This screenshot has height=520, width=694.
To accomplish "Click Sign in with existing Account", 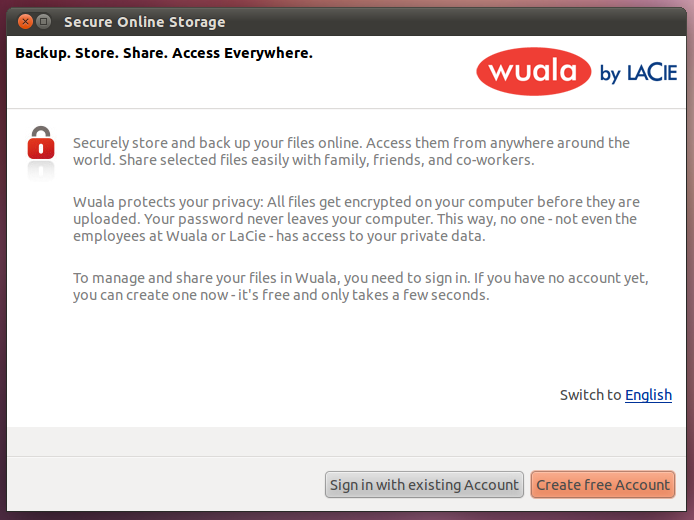I will click(x=424, y=485).
